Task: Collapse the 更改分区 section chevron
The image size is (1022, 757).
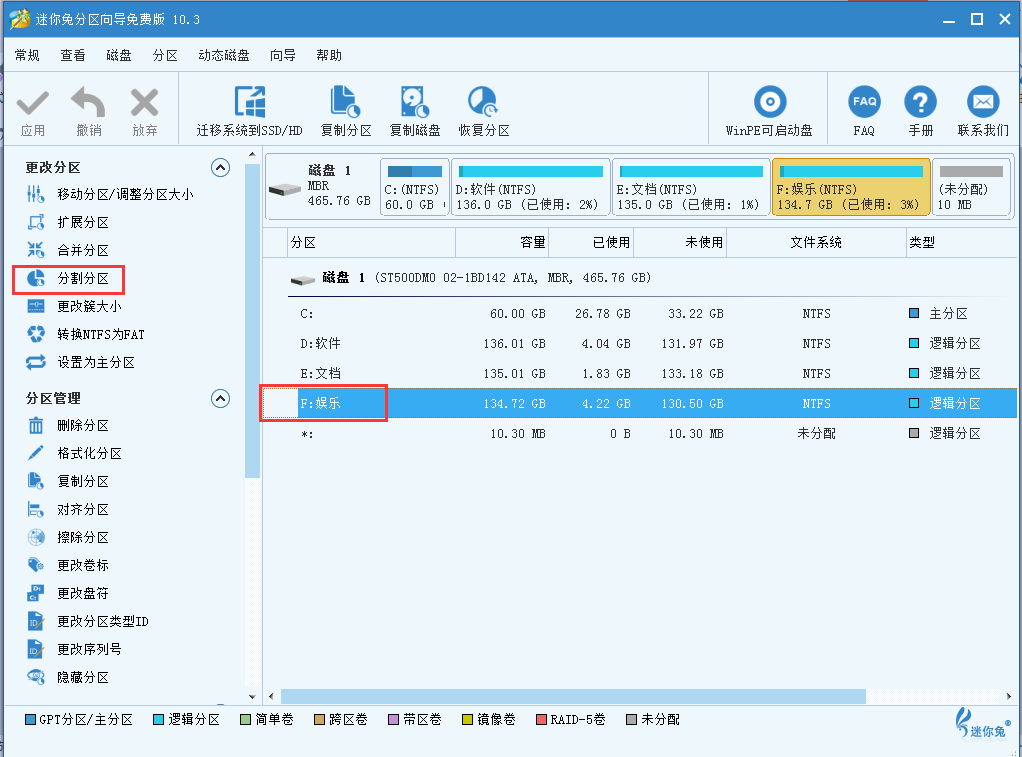Action: (x=220, y=168)
